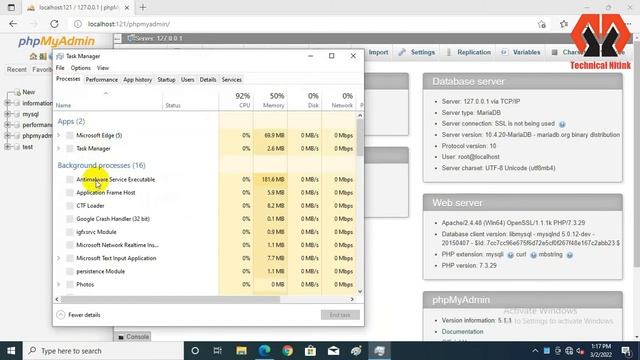Switch to App history tab in Task Manager
The image size is (640, 360).
138,80
